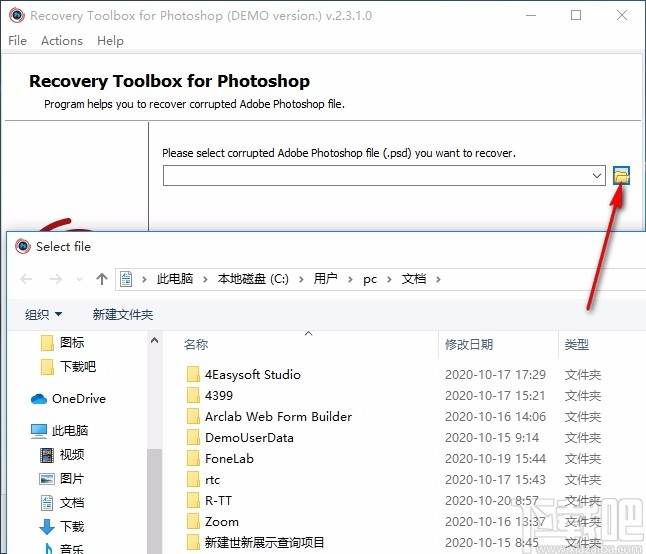Select pc in the address breadcrumb
The height and width of the screenshot is (554, 646).
370,280
